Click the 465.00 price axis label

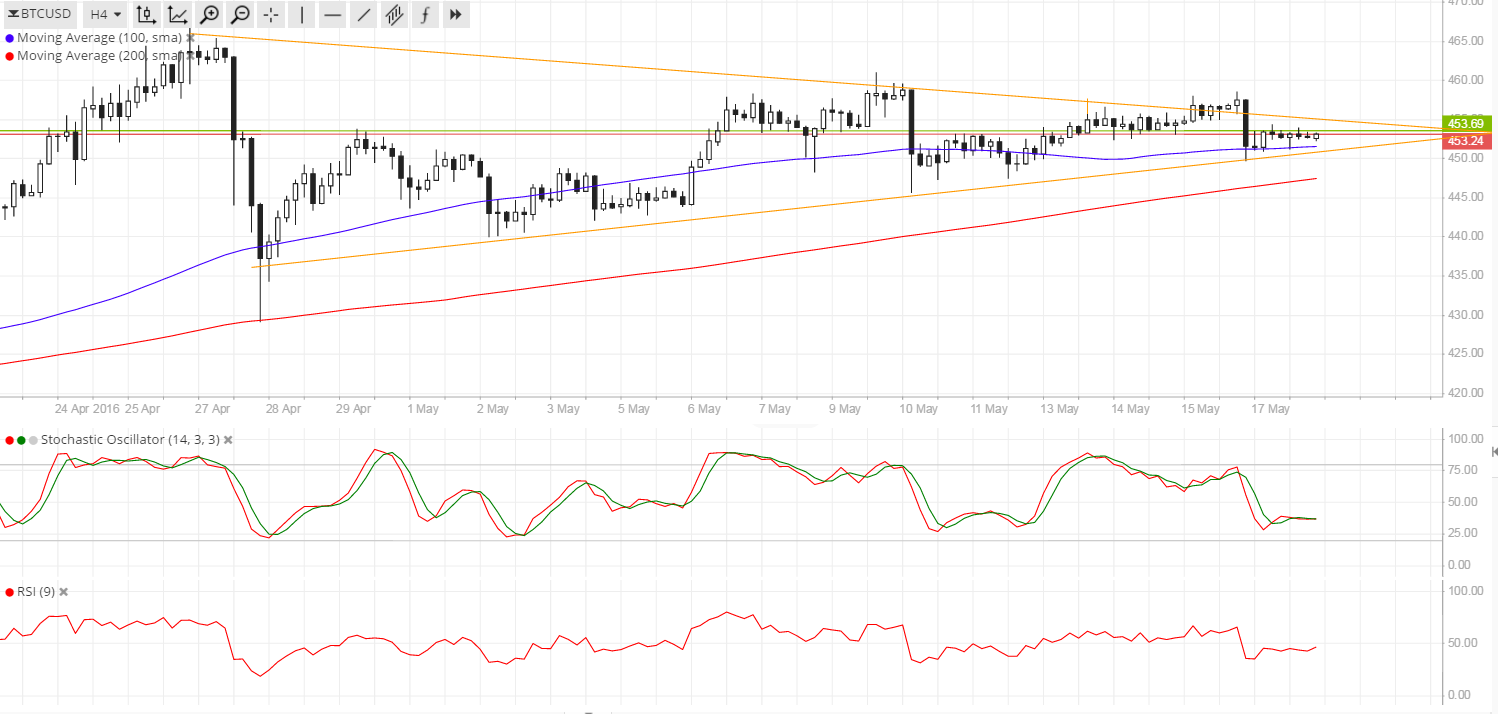(1465, 41)
